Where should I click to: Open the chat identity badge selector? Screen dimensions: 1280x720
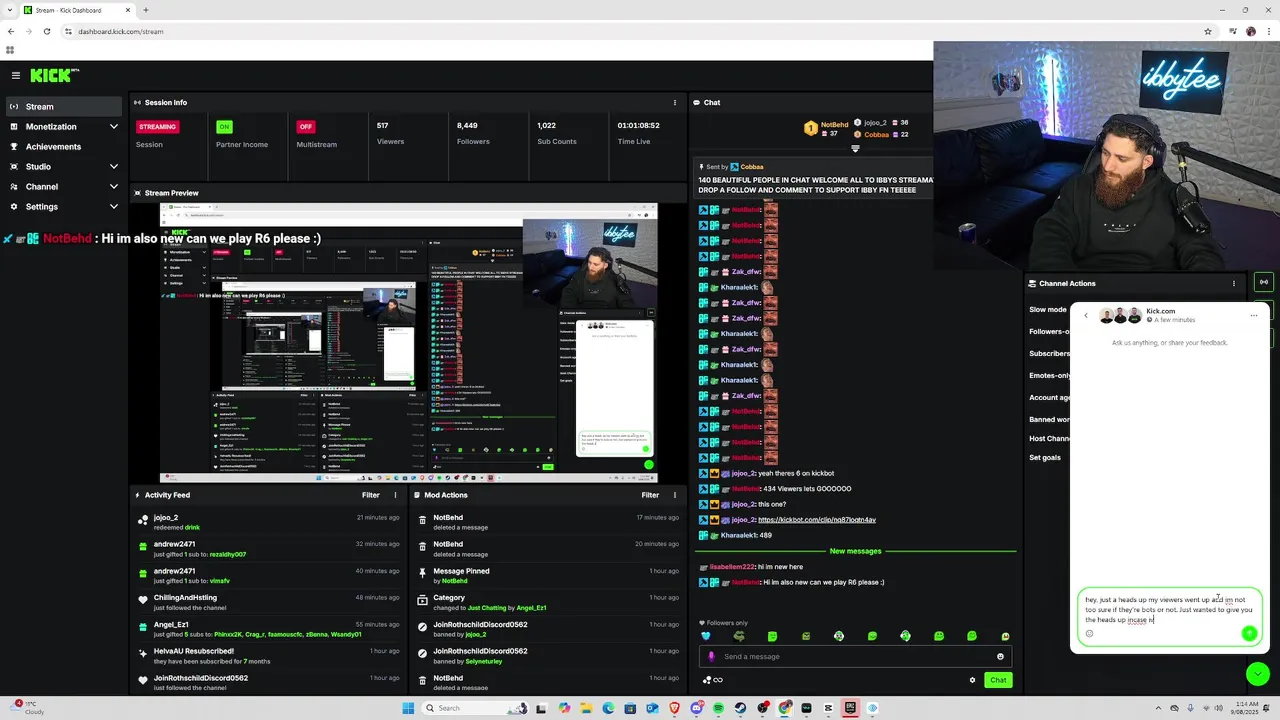[x=712, y=680]
